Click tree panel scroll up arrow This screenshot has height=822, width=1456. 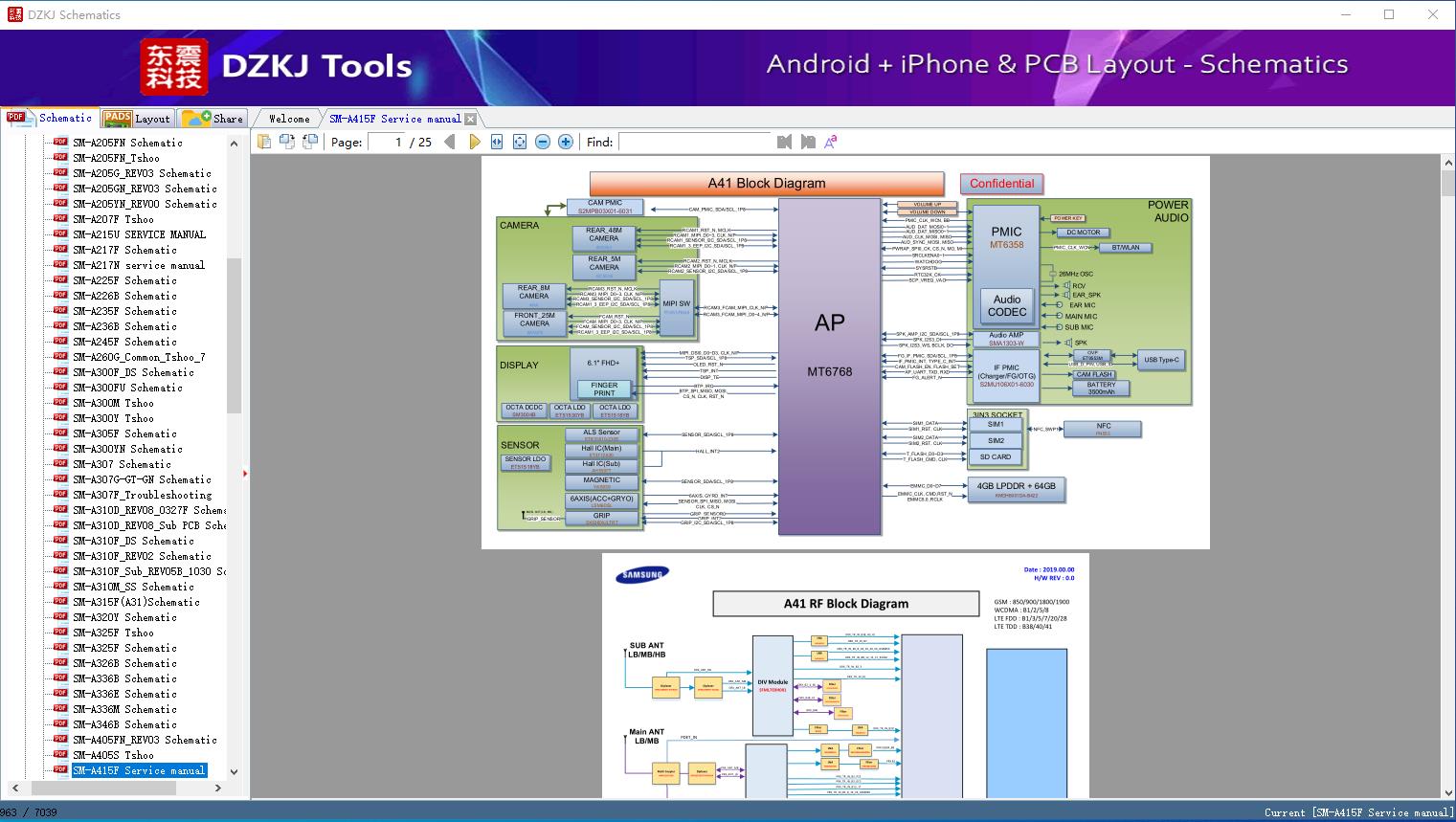[x=234, y=144]
